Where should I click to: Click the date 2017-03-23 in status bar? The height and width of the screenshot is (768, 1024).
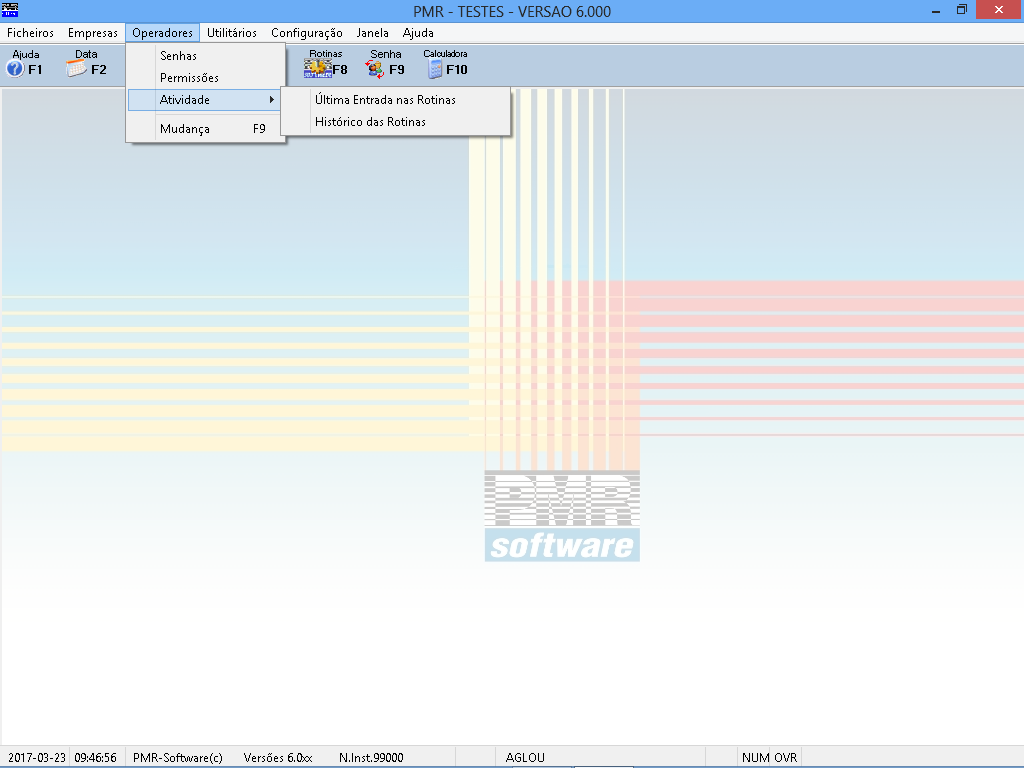tap(37, 758)
